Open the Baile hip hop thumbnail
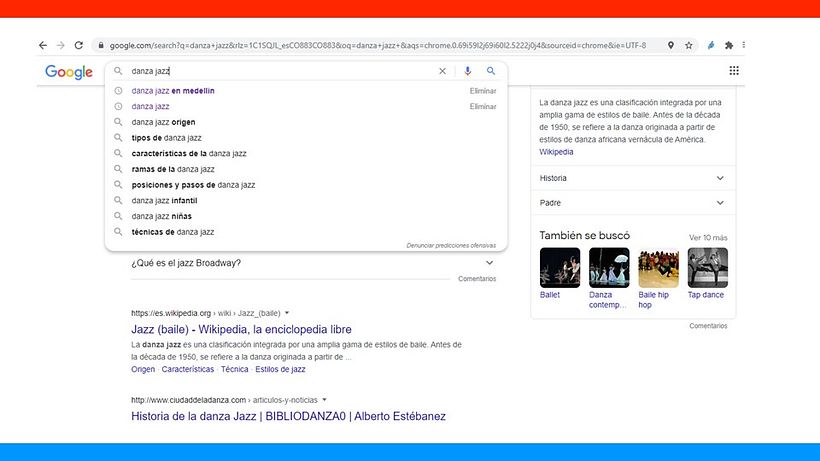 (658, 268)
